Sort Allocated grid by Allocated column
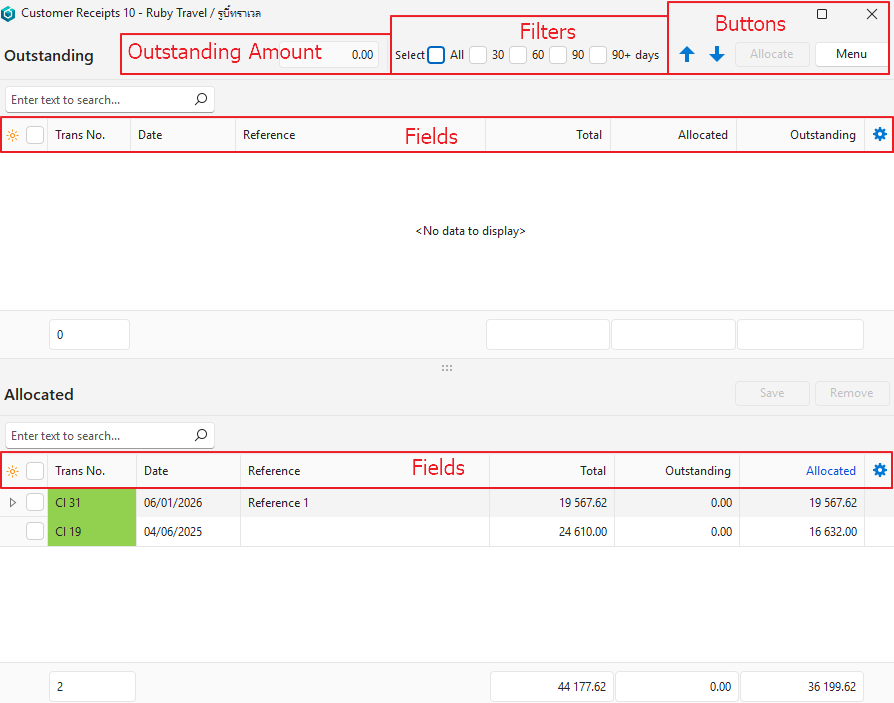The width and height of the screenshot is (894, 703). 830,471
